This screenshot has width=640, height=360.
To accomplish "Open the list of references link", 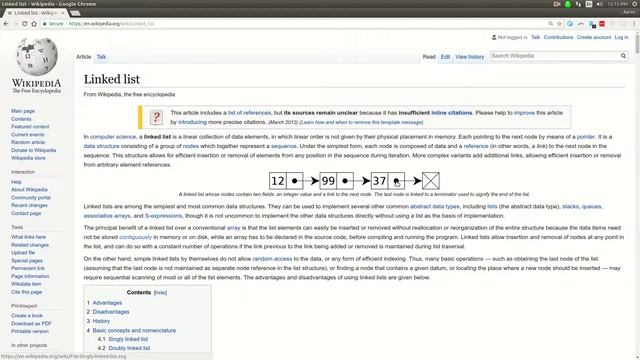I will click(x=249, y=113).
